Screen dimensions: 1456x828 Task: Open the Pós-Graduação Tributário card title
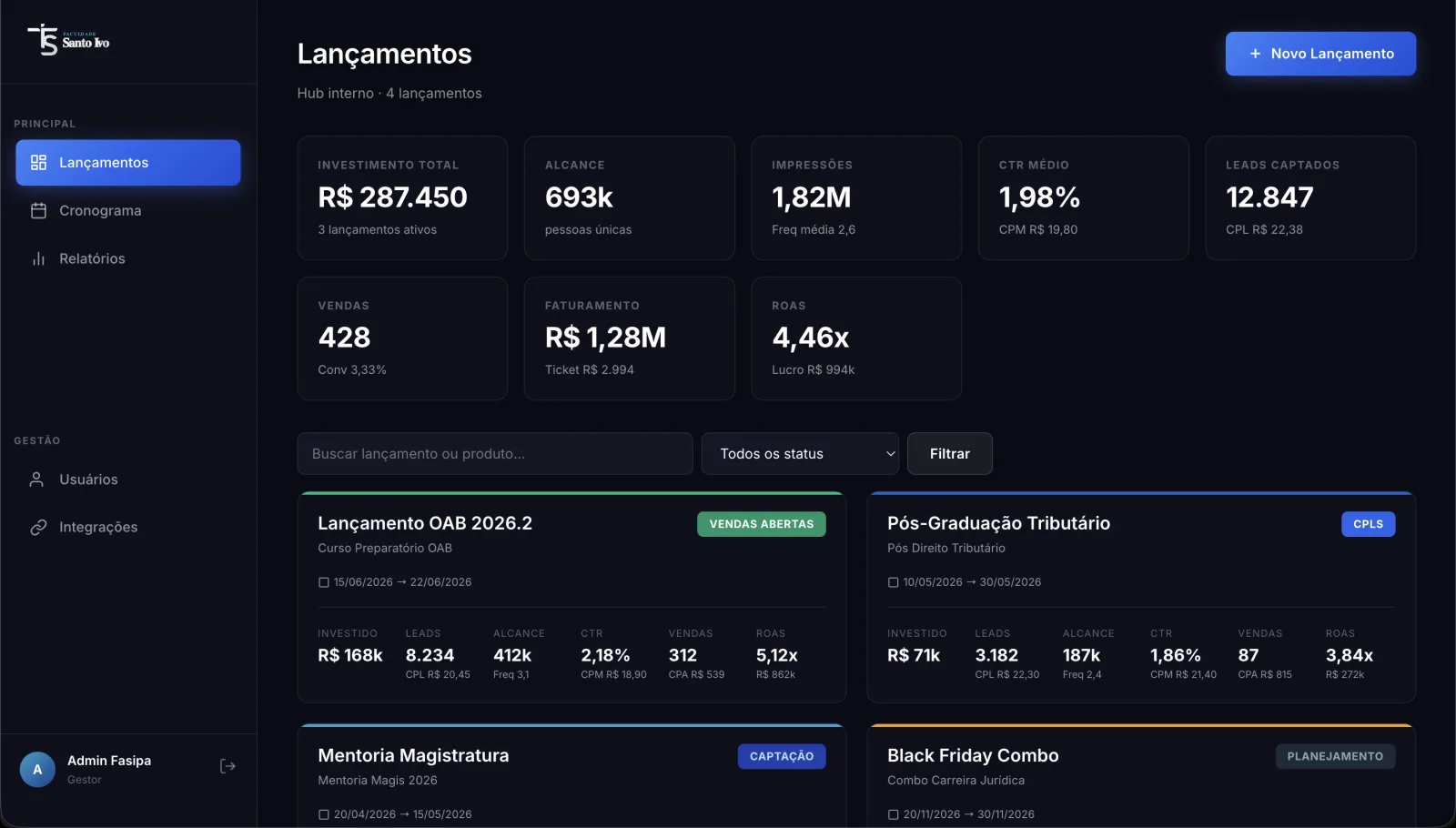click(x=998, y=523)
